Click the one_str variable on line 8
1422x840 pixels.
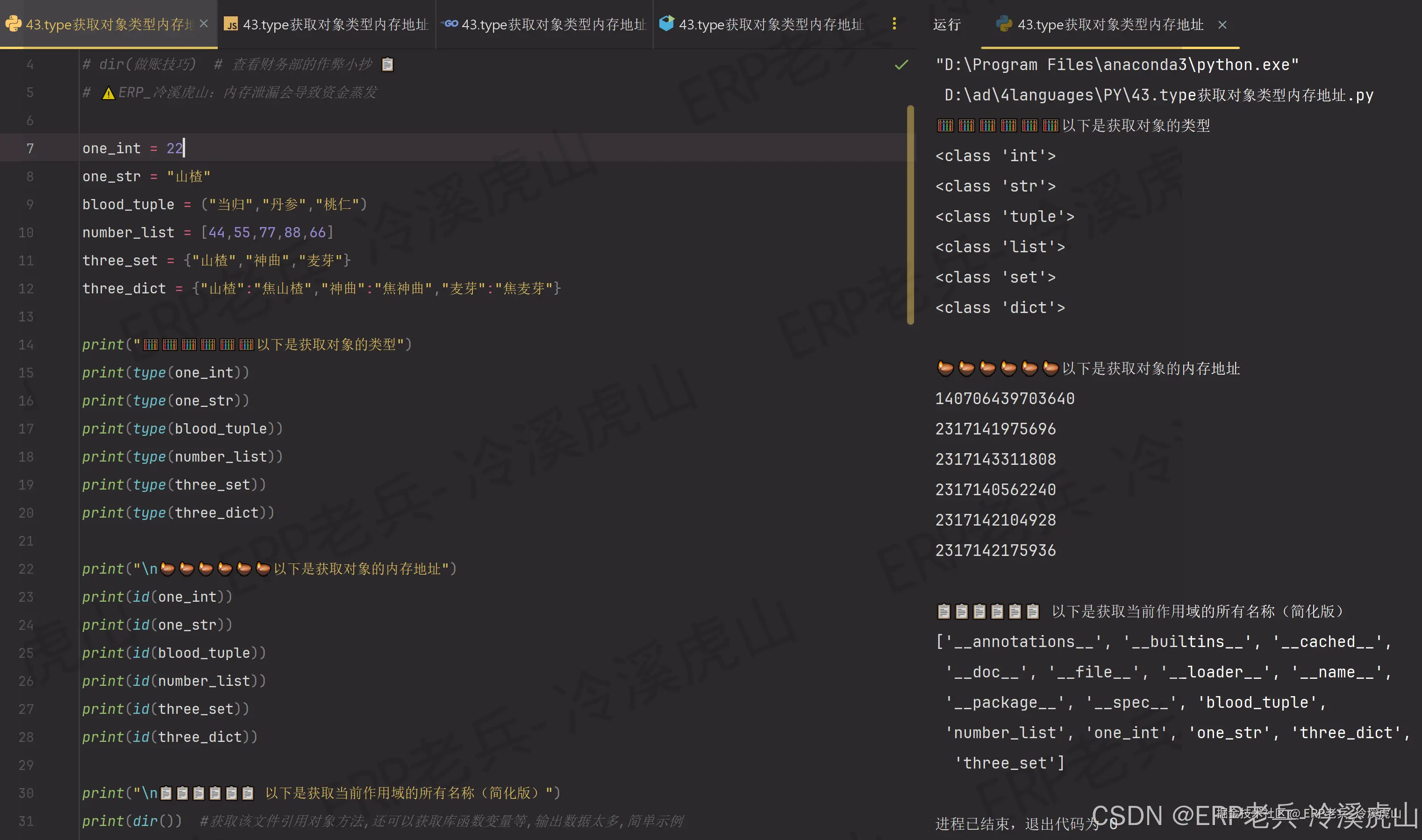(112, 177)
